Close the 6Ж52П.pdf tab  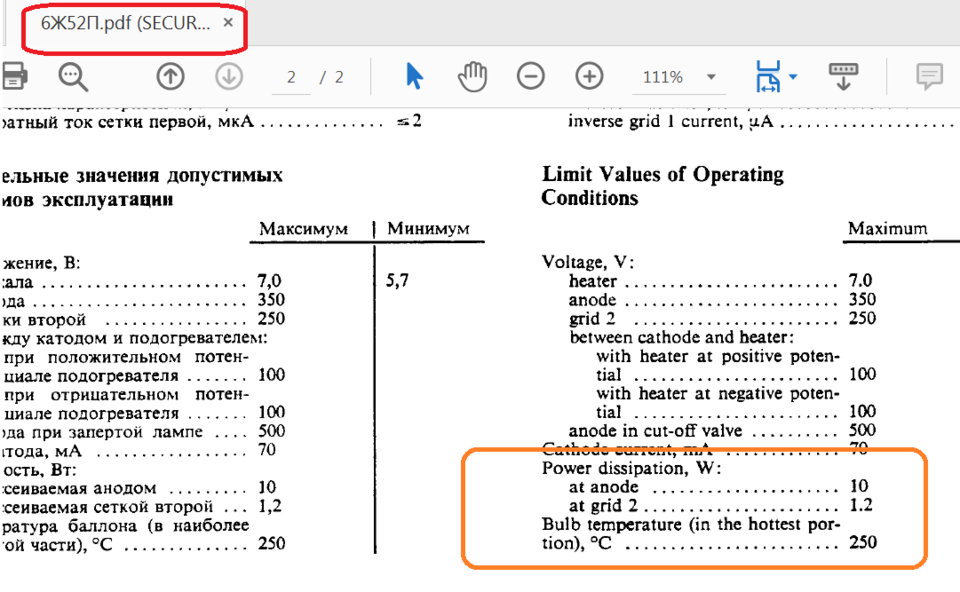228,23
